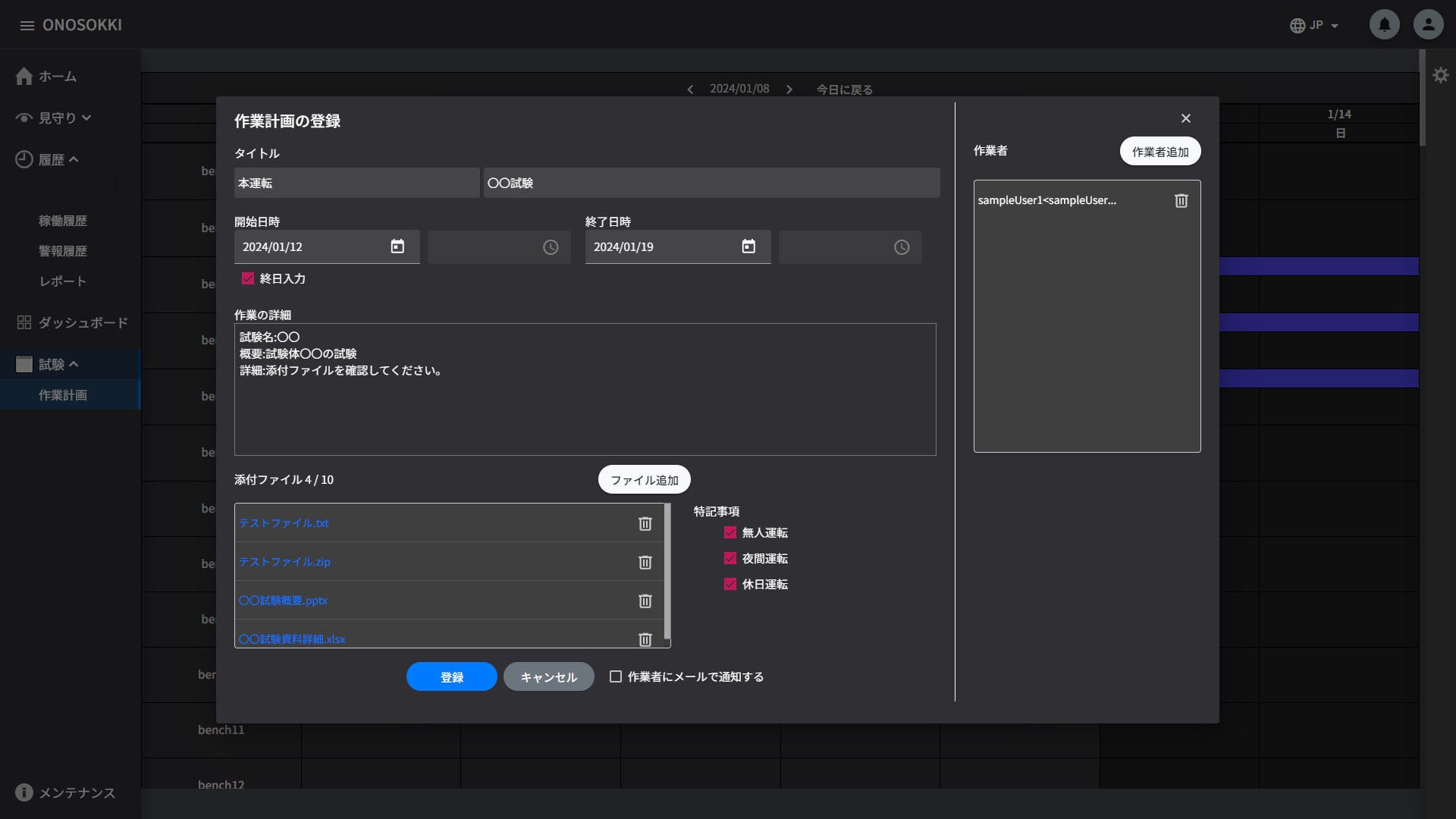Expand the 見守り sidebar menu
The width and height of the screenshot is (1456, 819).
pos(57,118)
